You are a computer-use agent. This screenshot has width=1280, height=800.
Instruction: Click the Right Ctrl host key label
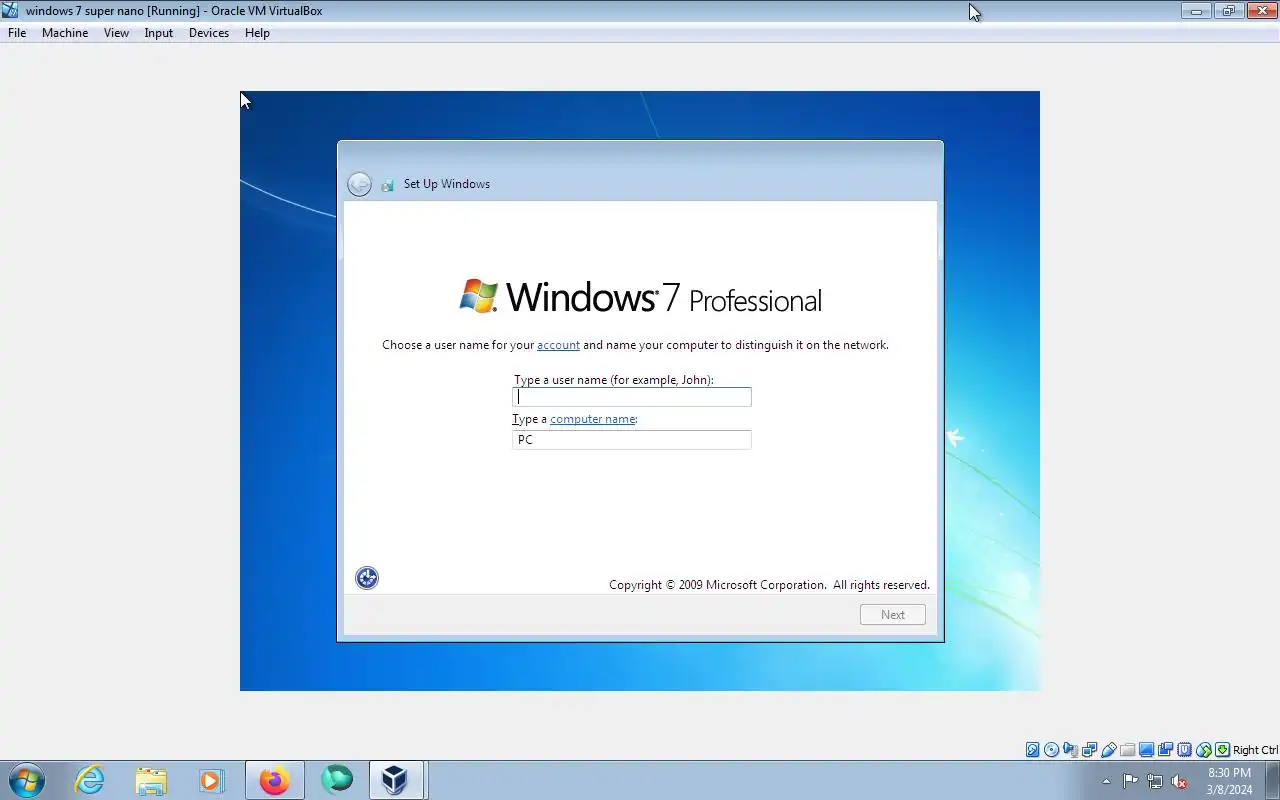1255,750
